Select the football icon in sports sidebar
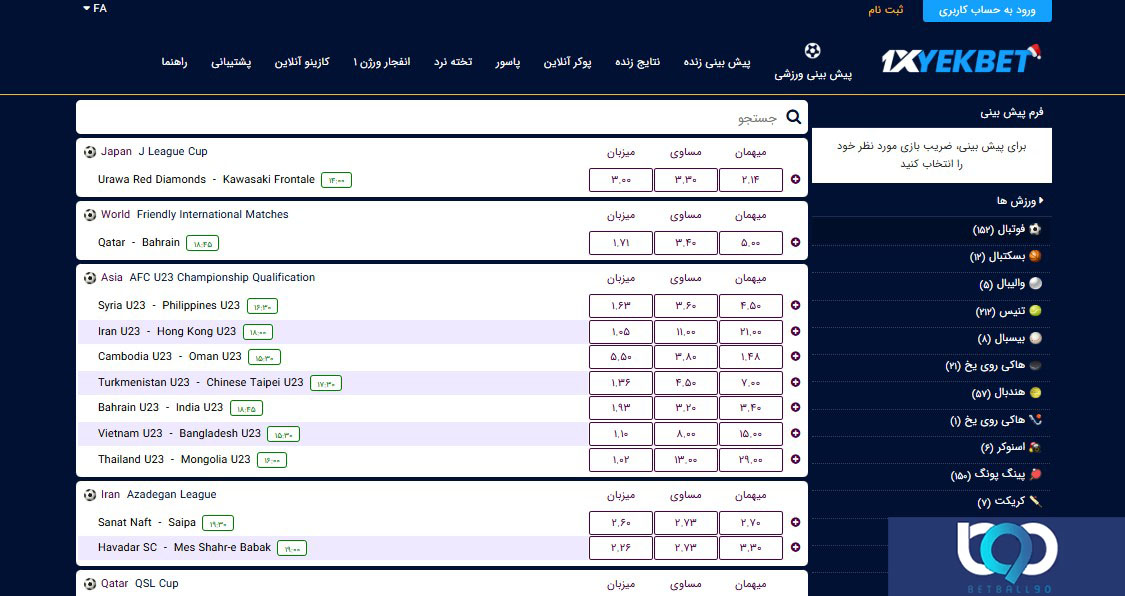The width and height of the screenshot is (1125, 596). pyautogui.click(x=1035, y=229)
